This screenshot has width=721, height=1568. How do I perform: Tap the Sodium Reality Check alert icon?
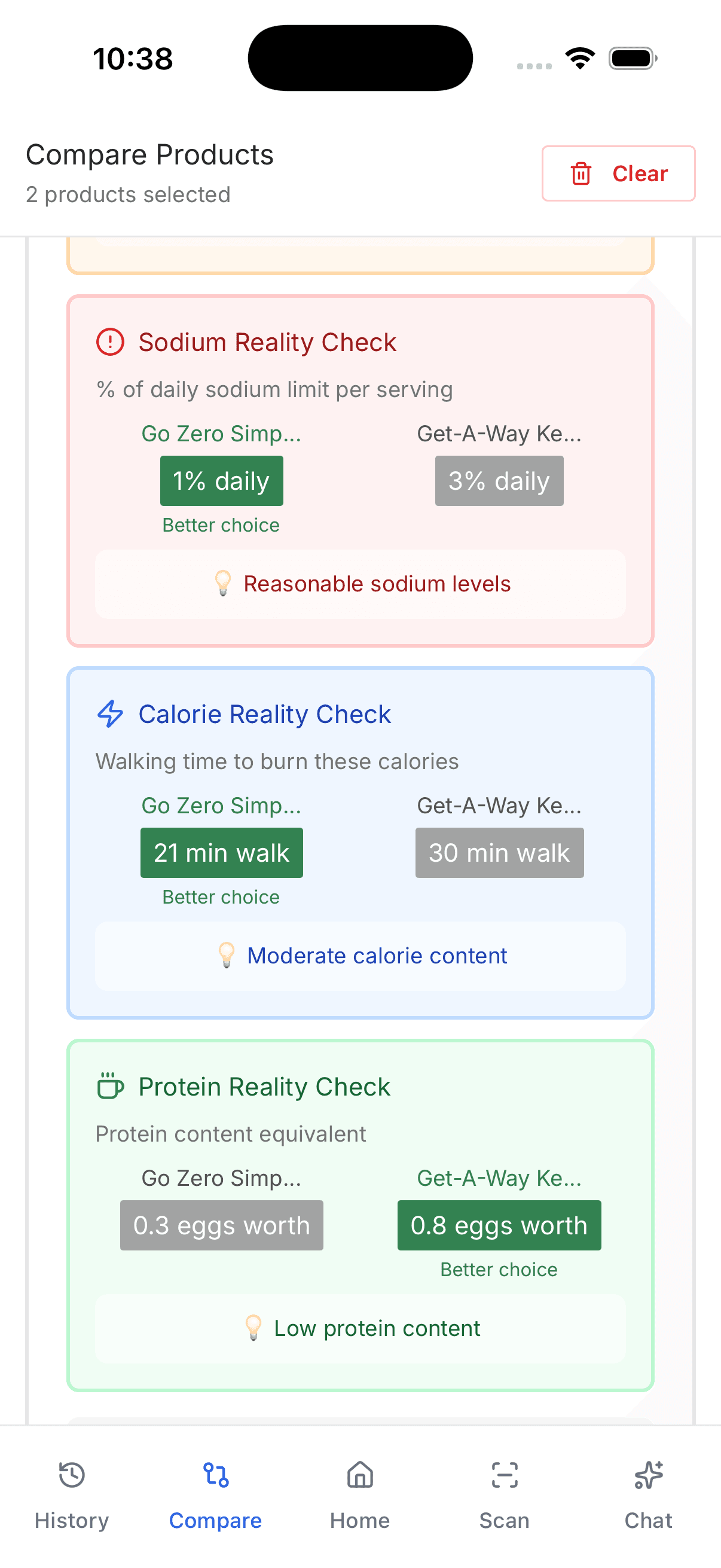(110, 342)
